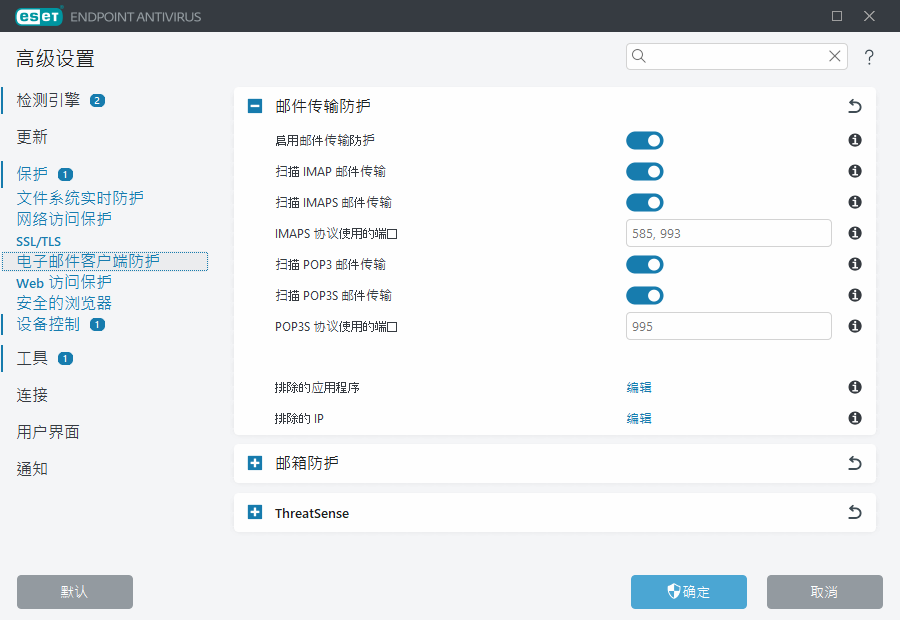The image size is (900, 620).
Task: Reset the ThreatSense section to defaults
Action: coord(855,512)
